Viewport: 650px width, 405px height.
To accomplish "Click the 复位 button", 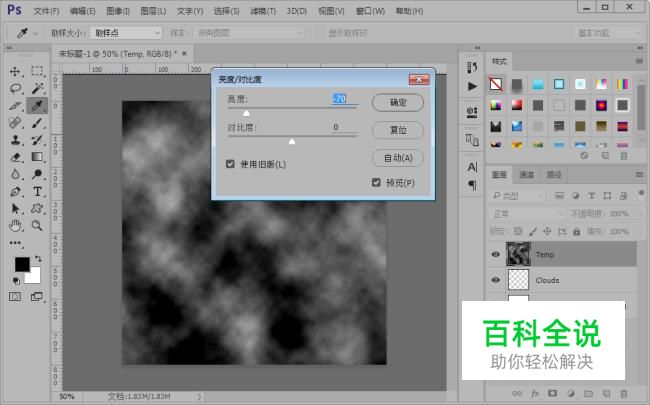I will click(x=398, y=130).
